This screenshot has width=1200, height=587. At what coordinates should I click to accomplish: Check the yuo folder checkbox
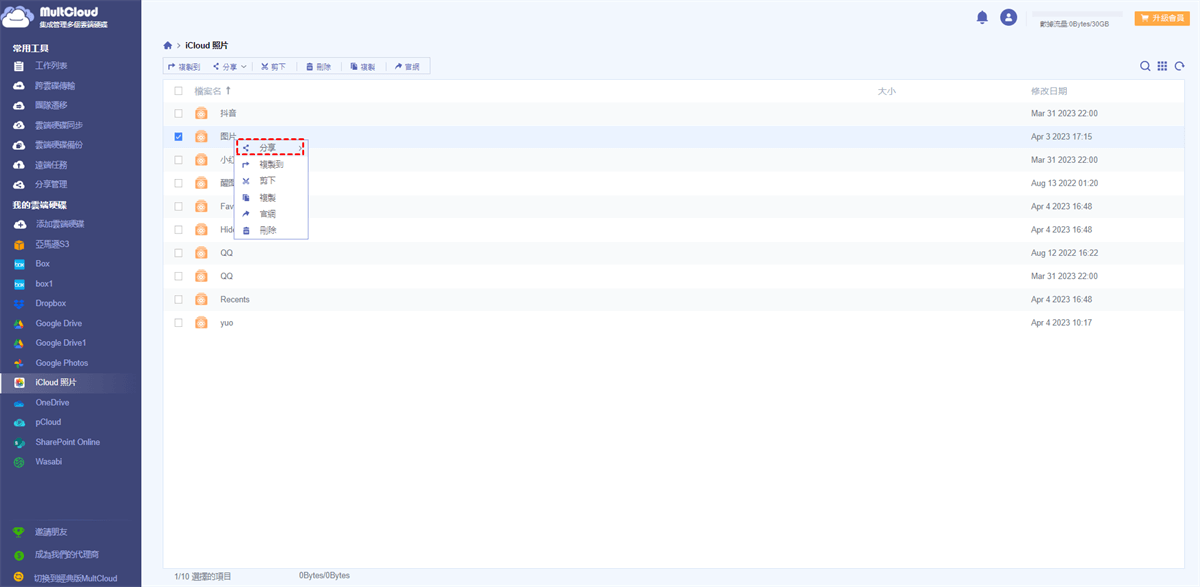pos(179,323)
